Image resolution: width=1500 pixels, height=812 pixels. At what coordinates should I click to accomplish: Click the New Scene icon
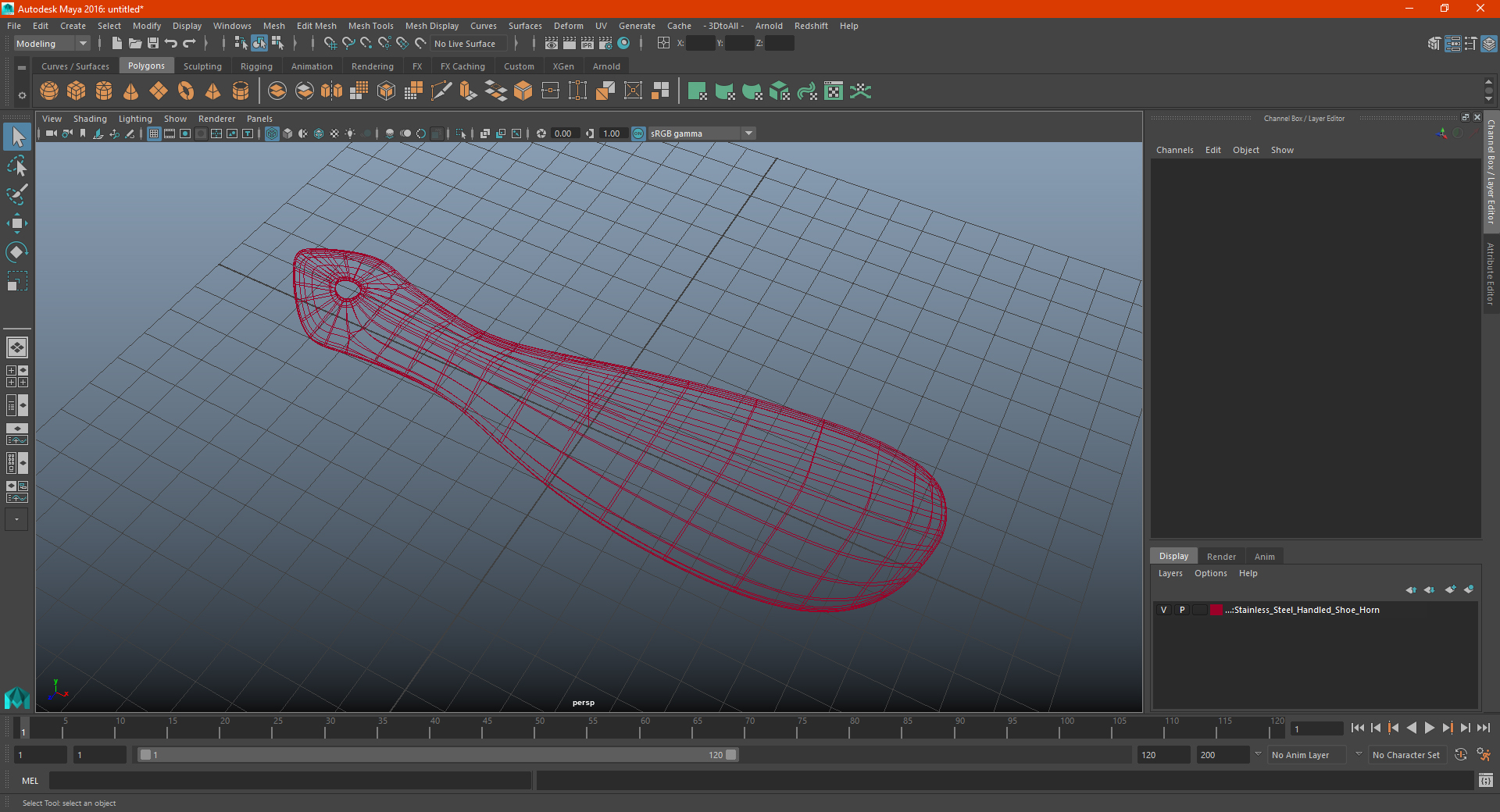click(x=116, y=44)
